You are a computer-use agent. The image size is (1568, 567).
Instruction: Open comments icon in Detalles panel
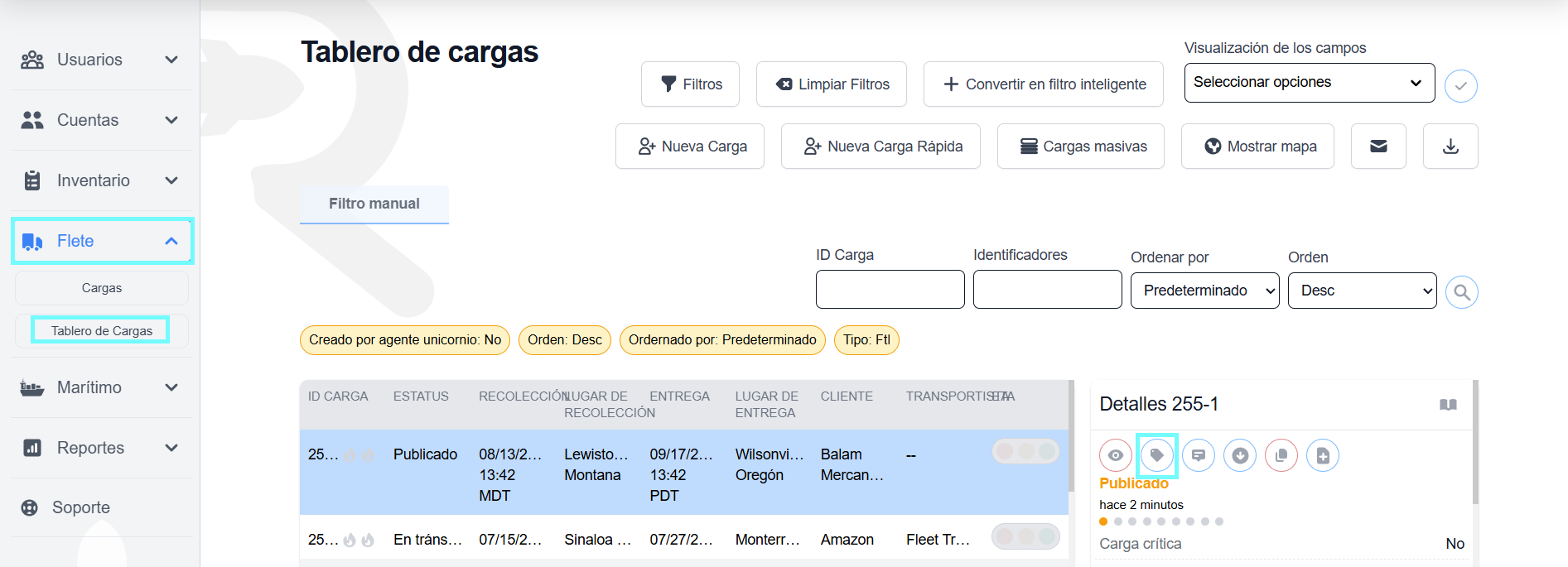click(x=1199, y=455)
